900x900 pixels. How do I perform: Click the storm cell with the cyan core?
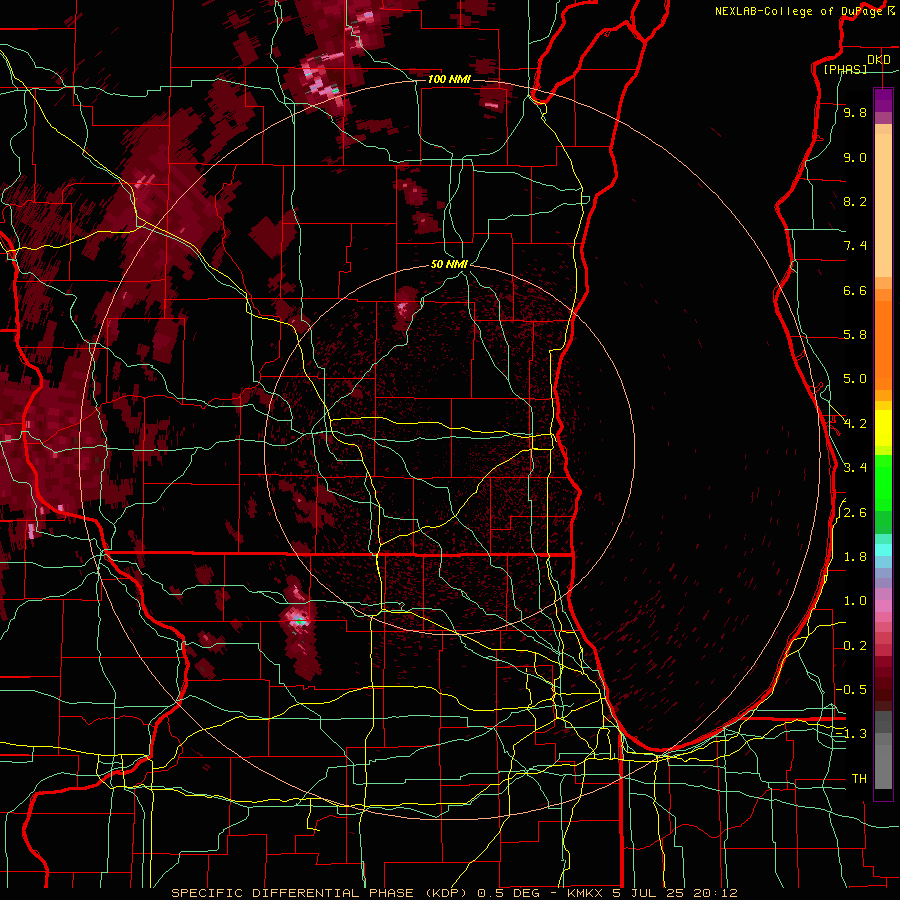[x=298, y=620]
